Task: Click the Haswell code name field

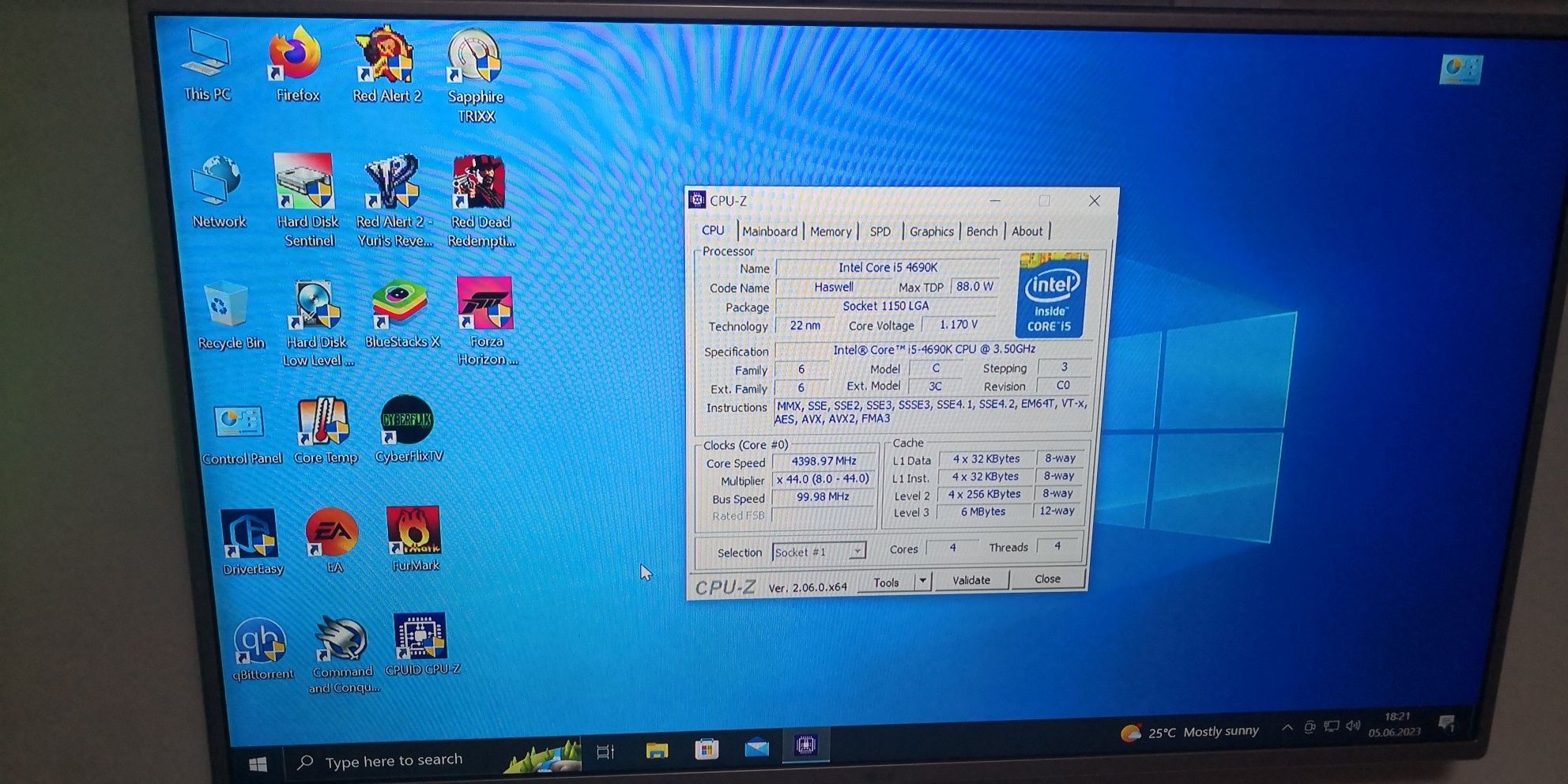Action: pyautogui.click(x=834, y=287)
